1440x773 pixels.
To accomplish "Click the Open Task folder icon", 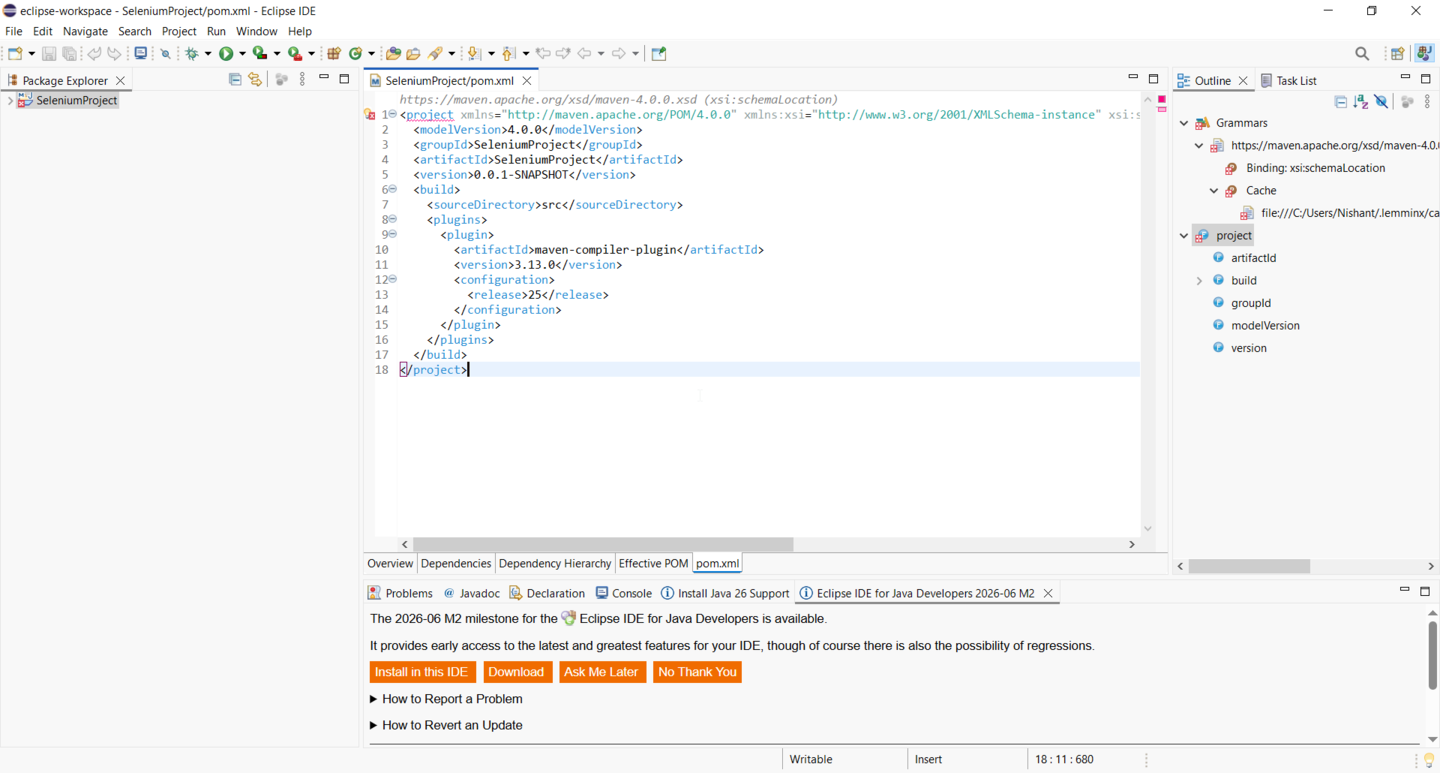I will (x=413, y=54).
